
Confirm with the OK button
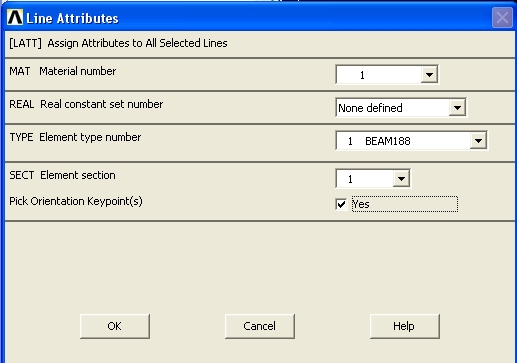click(115, 326)
